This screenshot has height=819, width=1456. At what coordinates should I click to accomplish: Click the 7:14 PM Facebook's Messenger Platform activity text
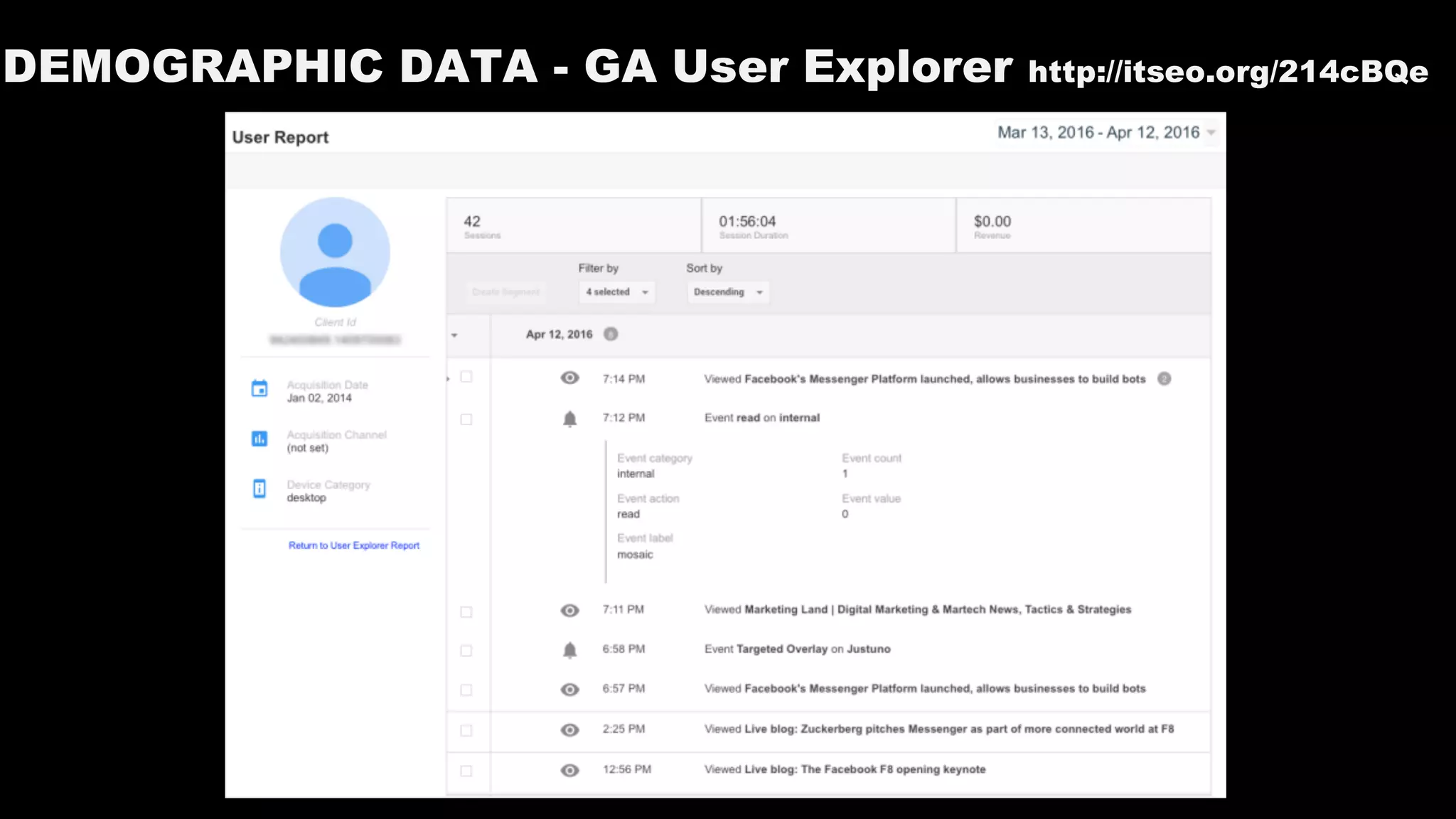pyautogui.click(x=925, y=379)
